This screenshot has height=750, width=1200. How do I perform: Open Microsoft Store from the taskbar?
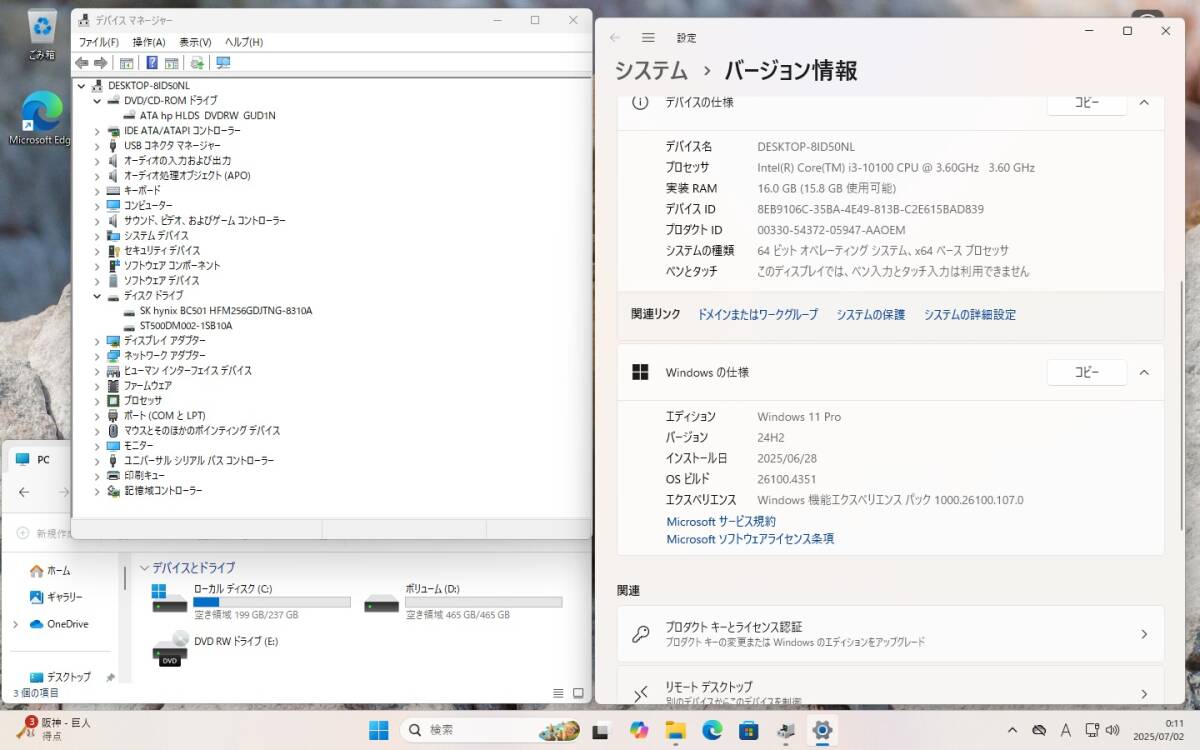(748, 730)
